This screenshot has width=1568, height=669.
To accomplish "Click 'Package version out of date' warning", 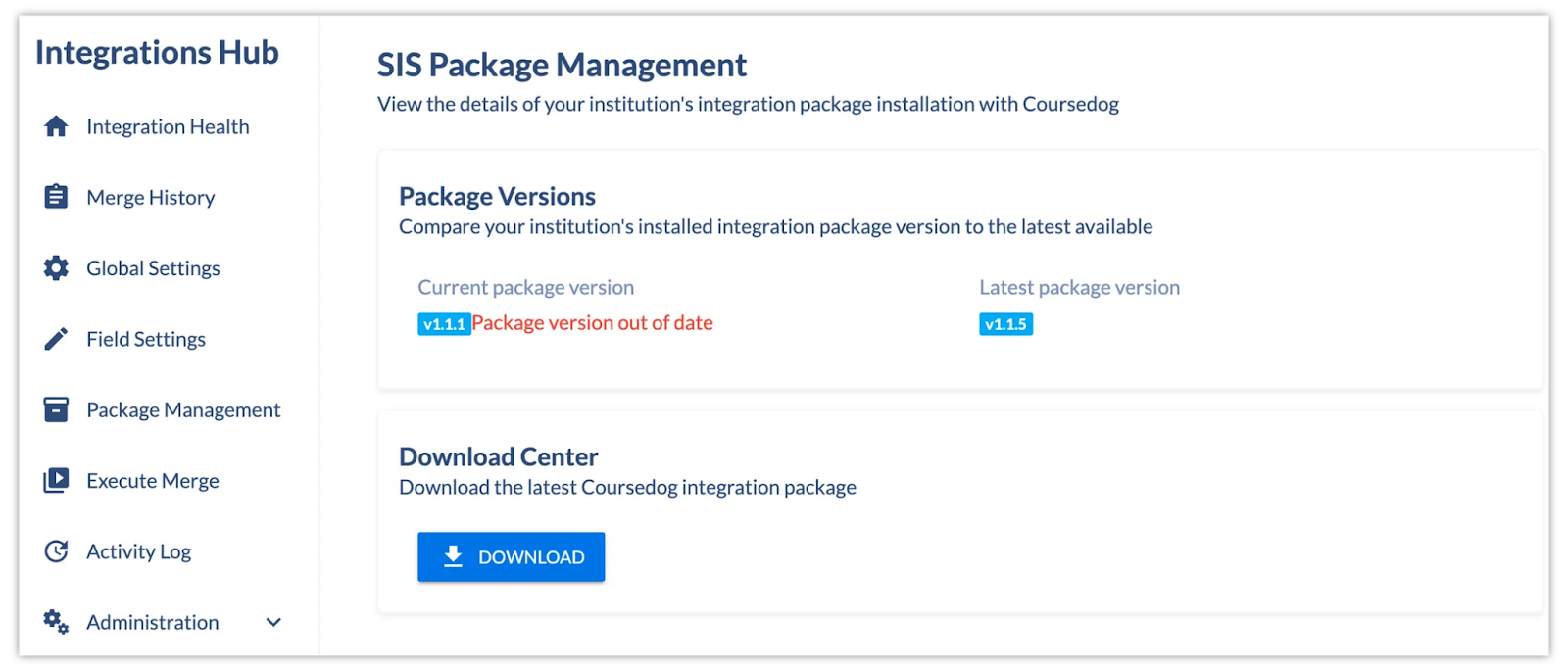I will click(x=592, y=323).
